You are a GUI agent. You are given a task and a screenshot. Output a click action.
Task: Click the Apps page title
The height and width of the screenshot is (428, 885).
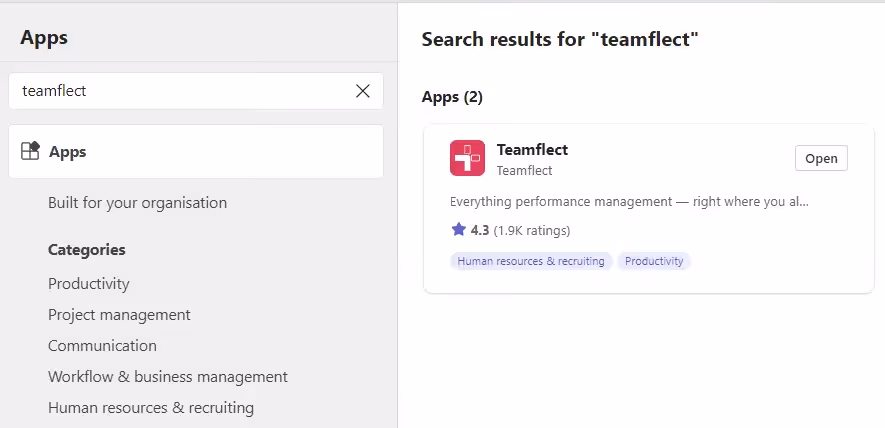click(x=44, y=38)
